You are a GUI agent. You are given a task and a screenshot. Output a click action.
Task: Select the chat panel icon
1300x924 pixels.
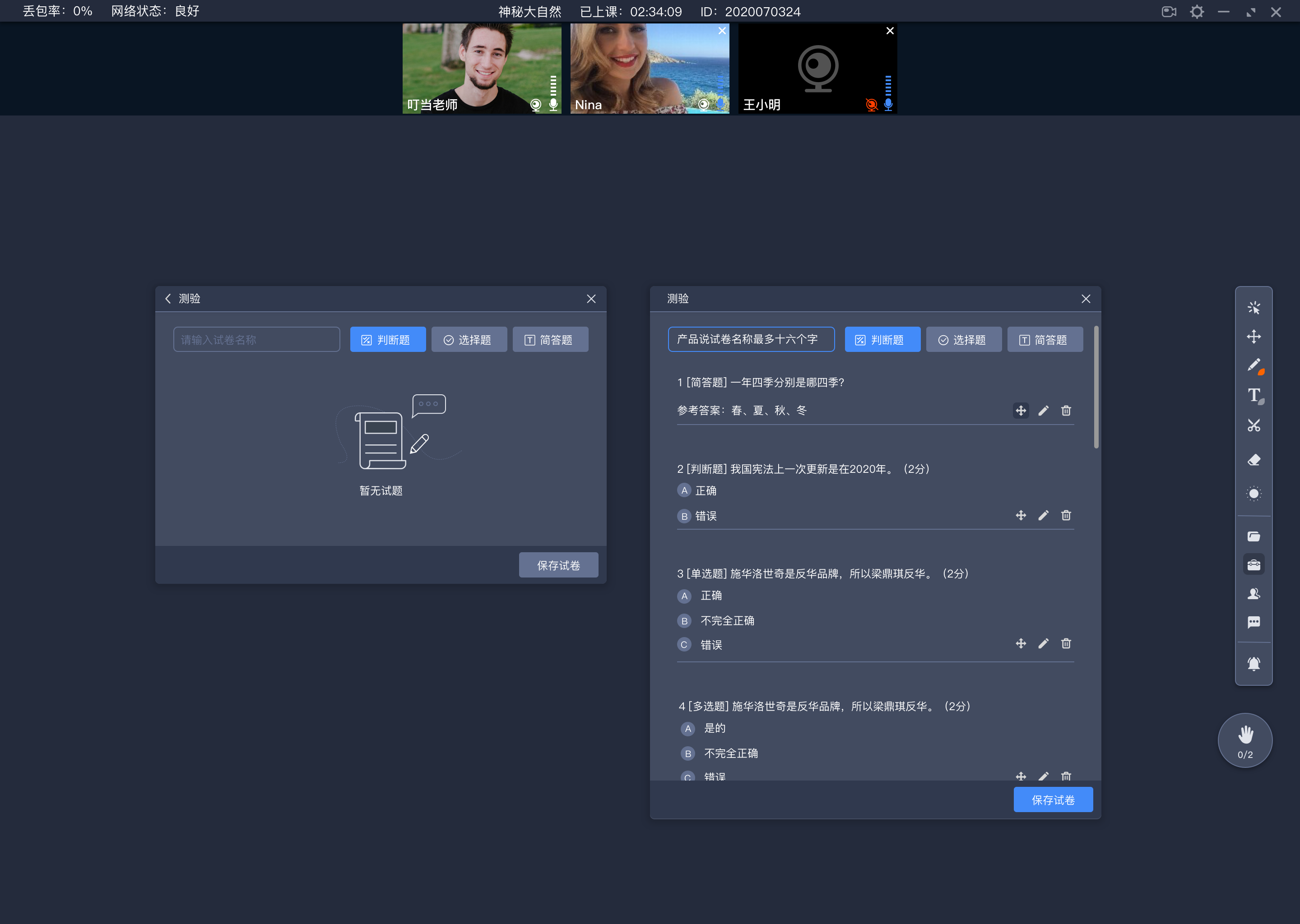click(x=1254, y=623)
